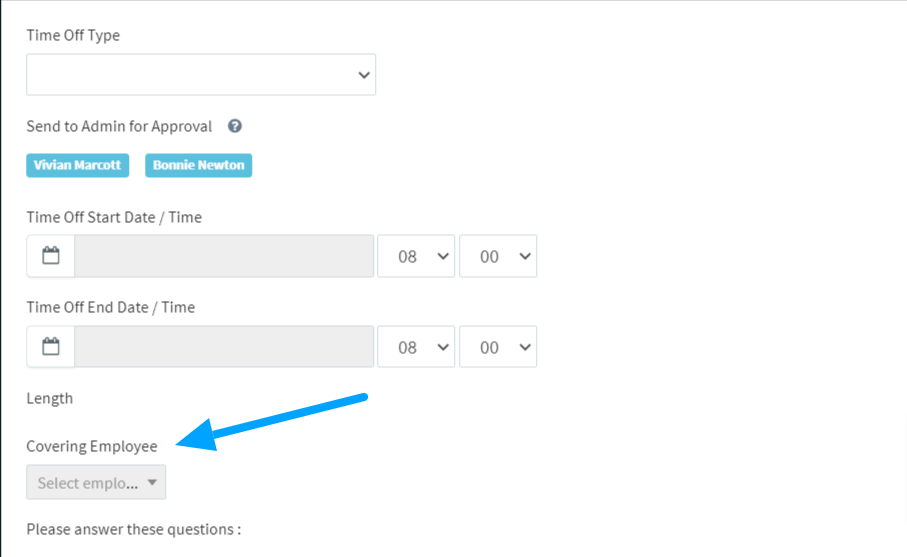Open the start date calendar icon
907x557 pixels.
click(x=51, y=256)
